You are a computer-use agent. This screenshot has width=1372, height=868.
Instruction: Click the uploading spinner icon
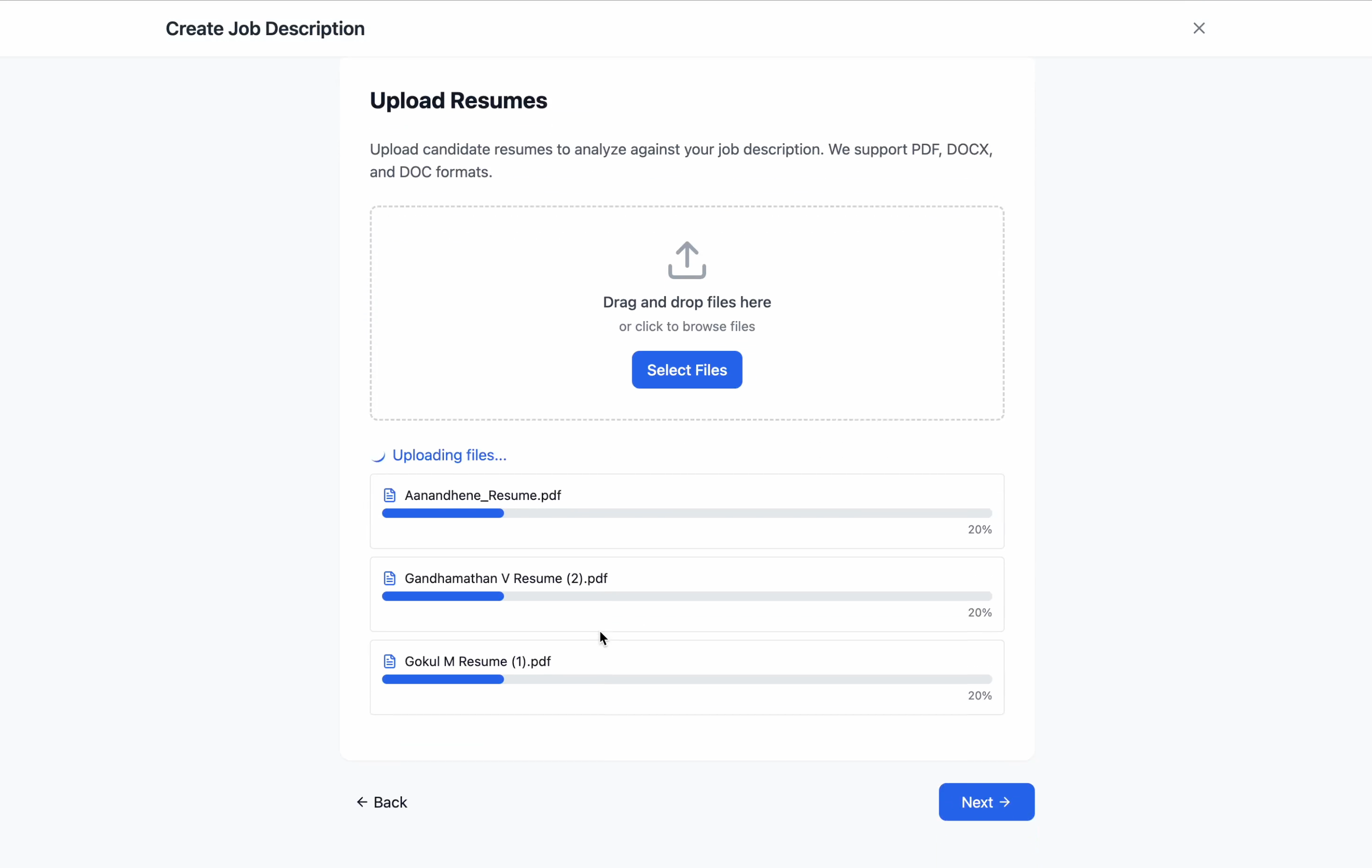(x=378, y=455)
